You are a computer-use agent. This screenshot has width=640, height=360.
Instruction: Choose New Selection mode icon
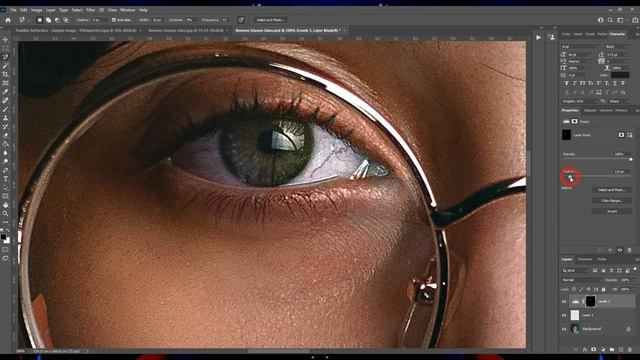40,20
